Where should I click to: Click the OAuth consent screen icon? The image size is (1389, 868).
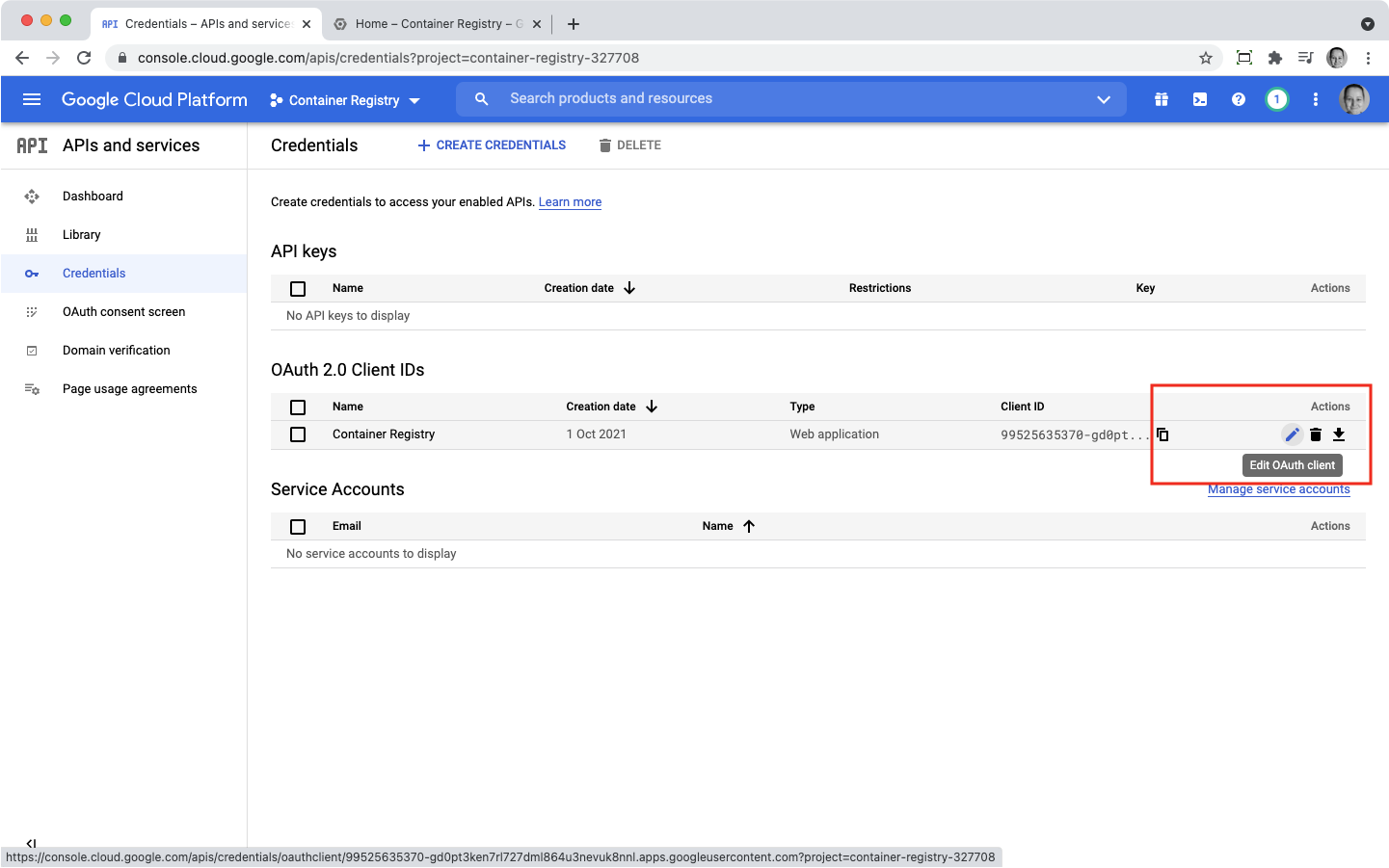pyautogui.click(x=32, y=312)
